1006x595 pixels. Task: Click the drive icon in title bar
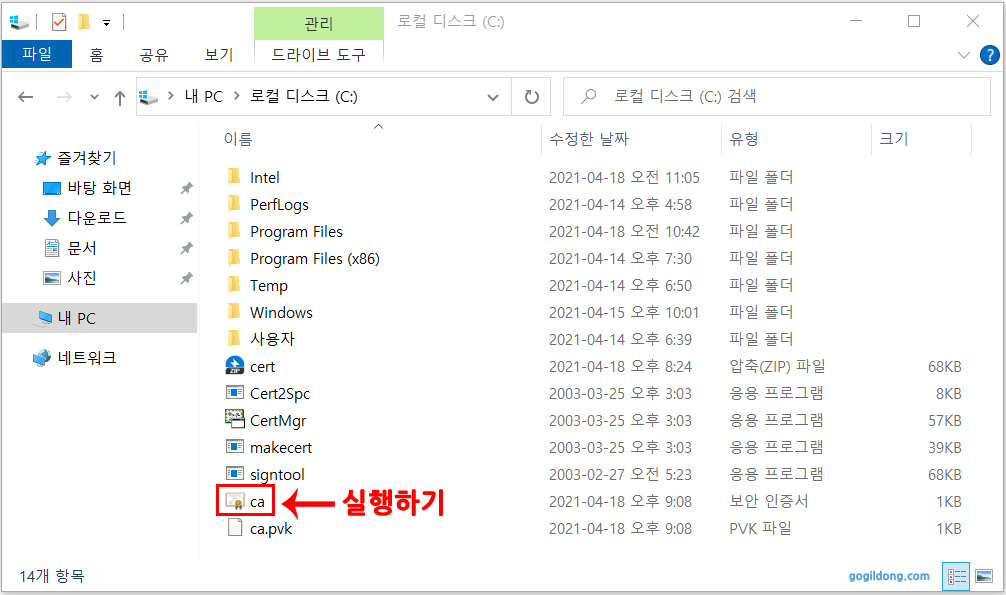[x=19, y=22]
